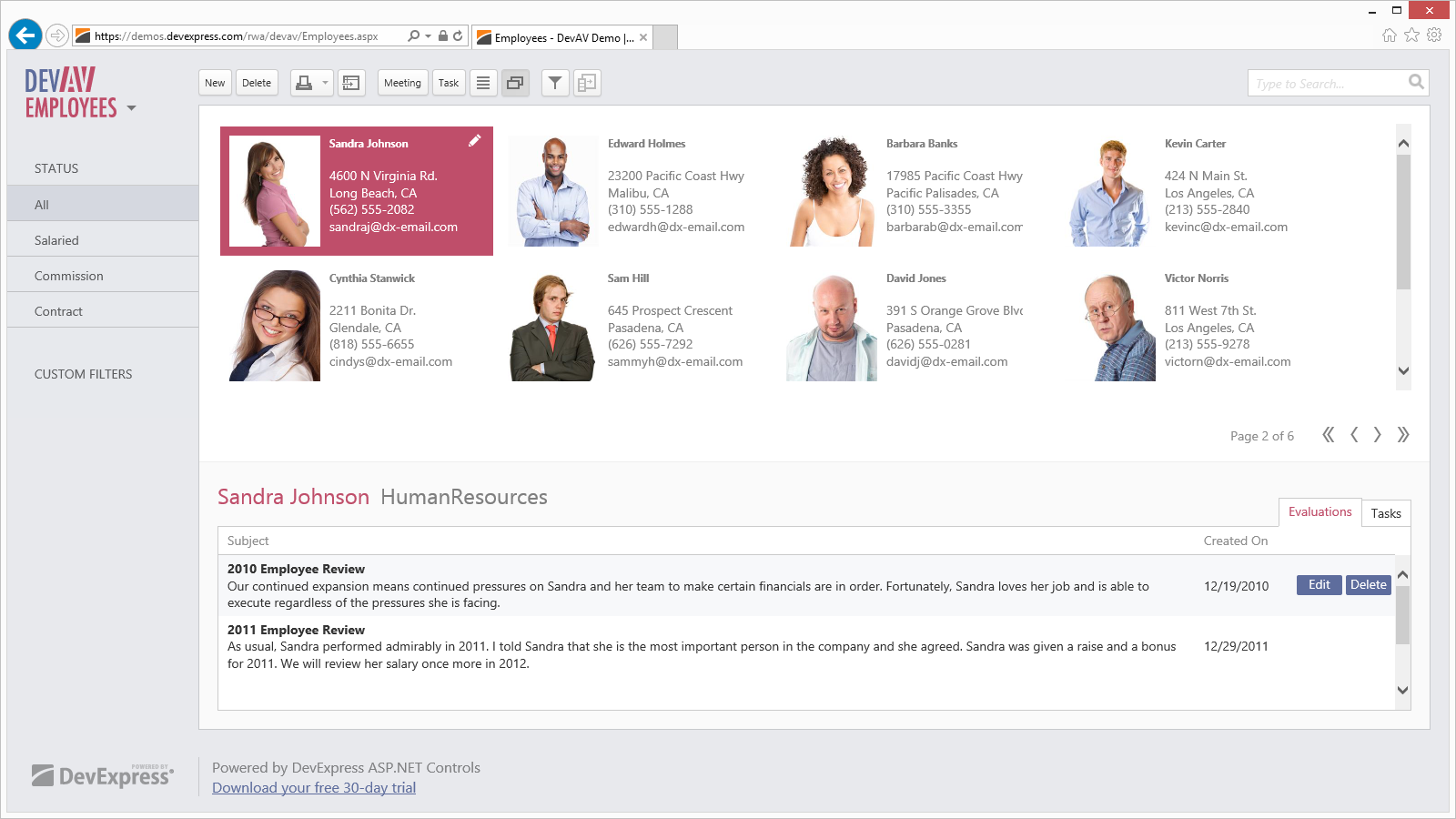Select Sandra Johnson's photo thumbnail
The image size is (1456, 819).
click(275, 191)
